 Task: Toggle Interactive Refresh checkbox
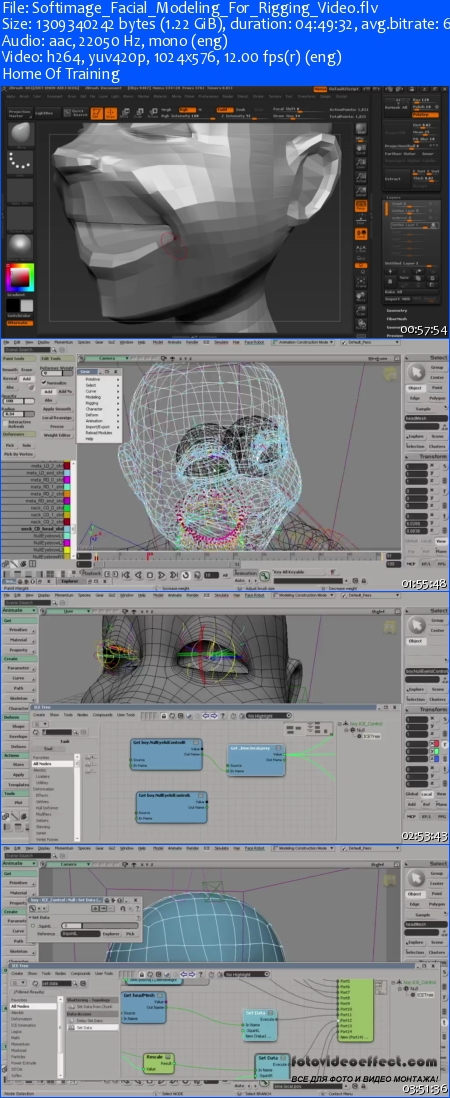point(4,422)
